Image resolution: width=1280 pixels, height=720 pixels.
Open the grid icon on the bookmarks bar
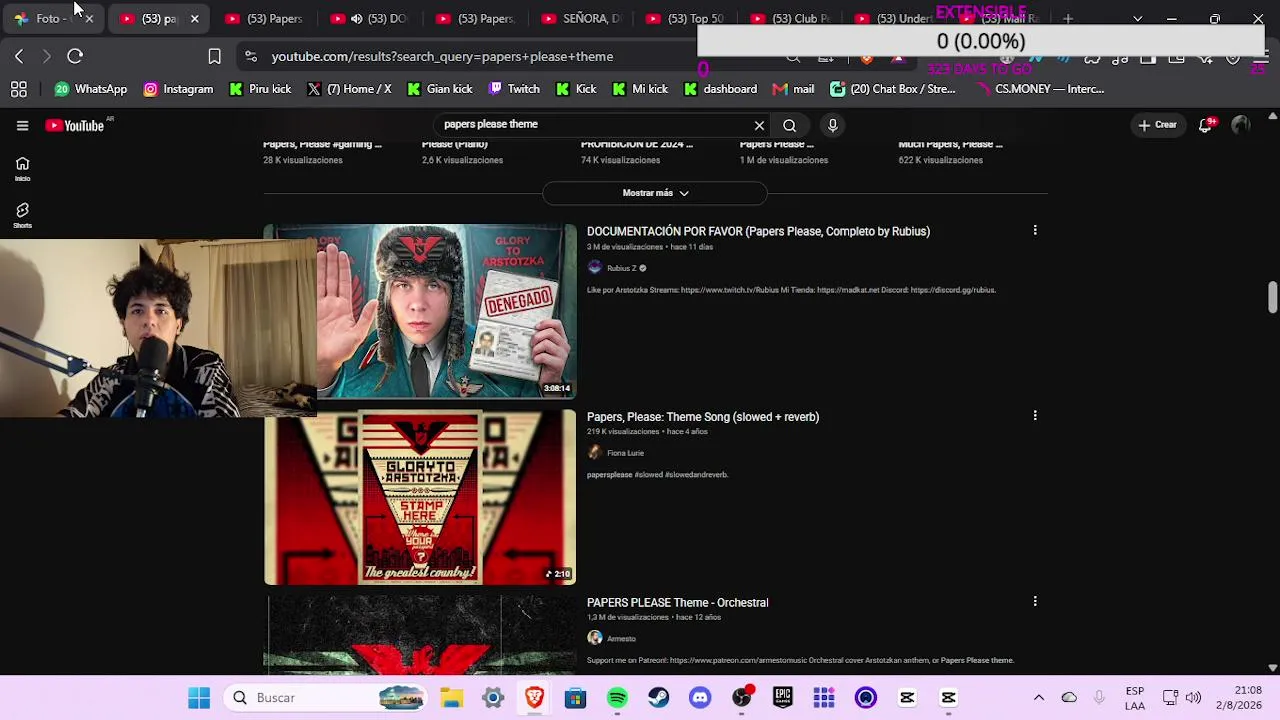click(x=19, y=89)
